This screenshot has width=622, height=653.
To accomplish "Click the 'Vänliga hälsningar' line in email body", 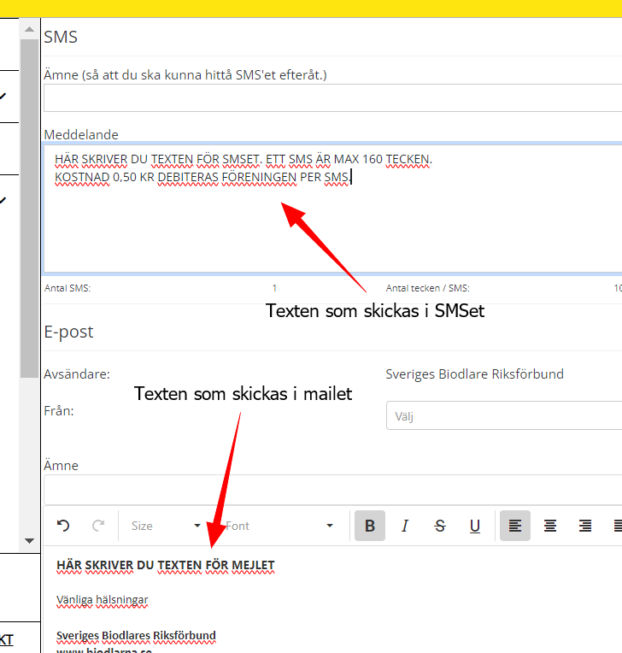I will [x=102, y=600].
